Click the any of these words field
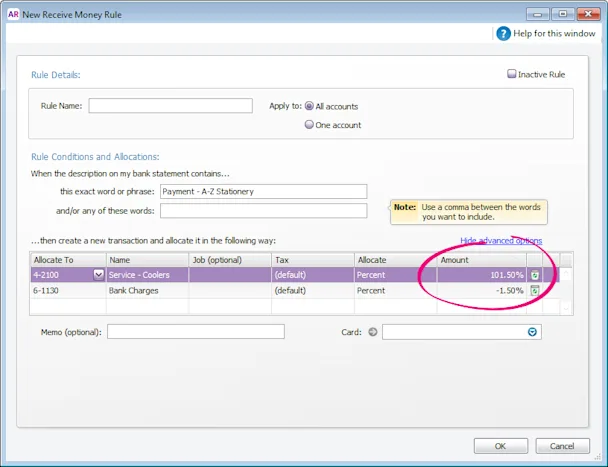This screenshot has height=467, width=608. click(264, 211)
